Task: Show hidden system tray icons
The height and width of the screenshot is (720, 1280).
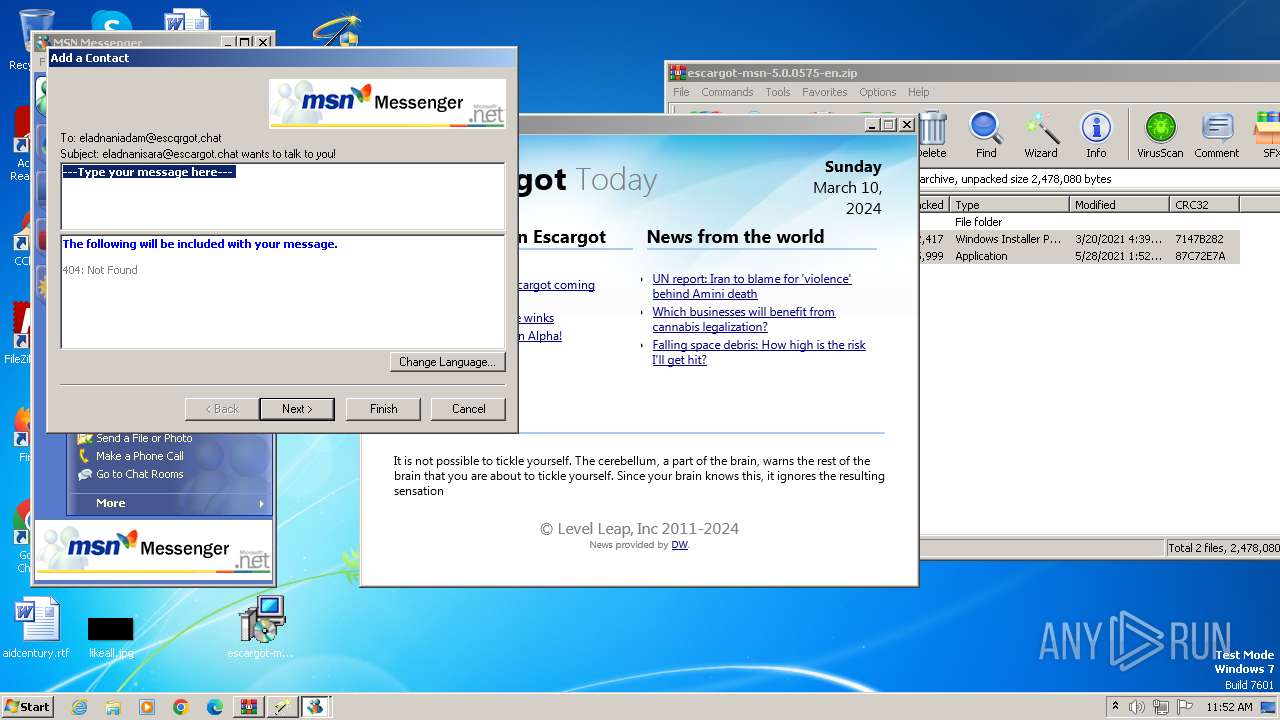Action: 1116,706
